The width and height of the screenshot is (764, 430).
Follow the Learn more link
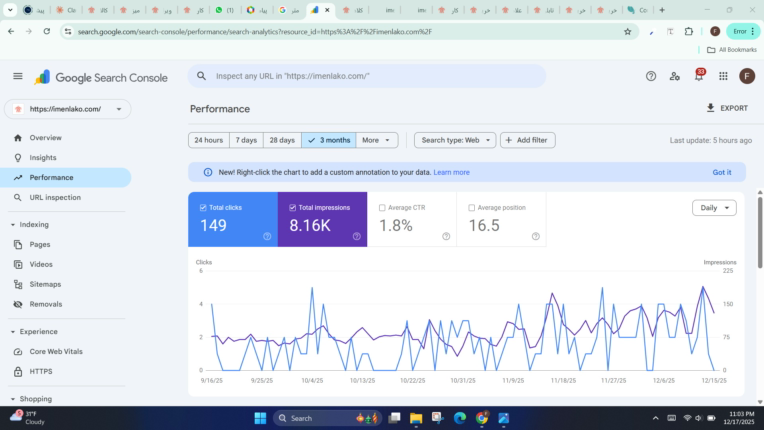point(451,172)
